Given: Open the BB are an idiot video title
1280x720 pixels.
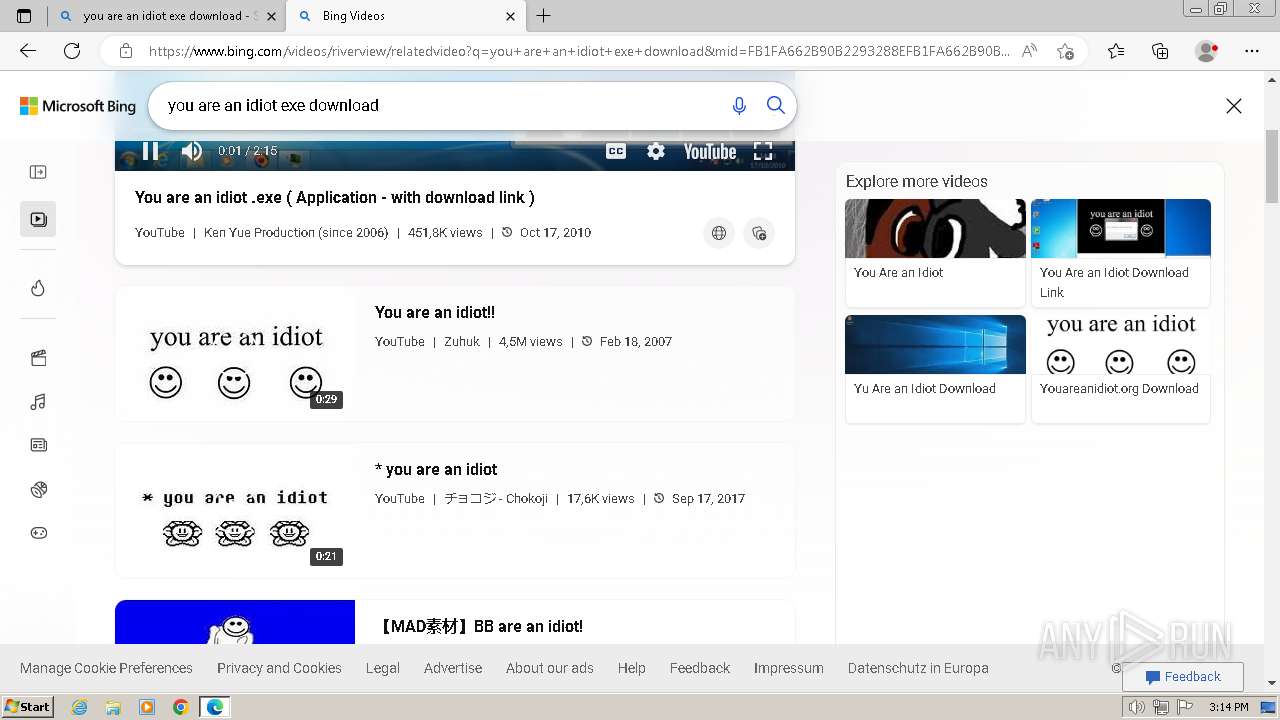Looking at the screenshot, I should (479, 626).
